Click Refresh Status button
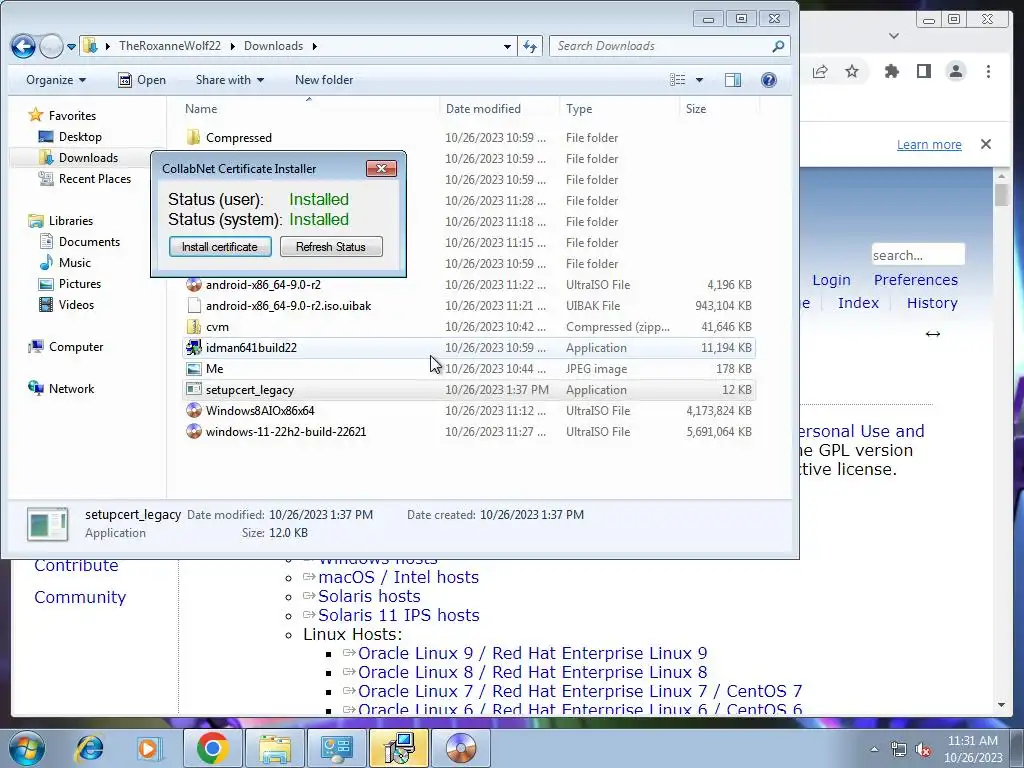 tap(331, 247)
